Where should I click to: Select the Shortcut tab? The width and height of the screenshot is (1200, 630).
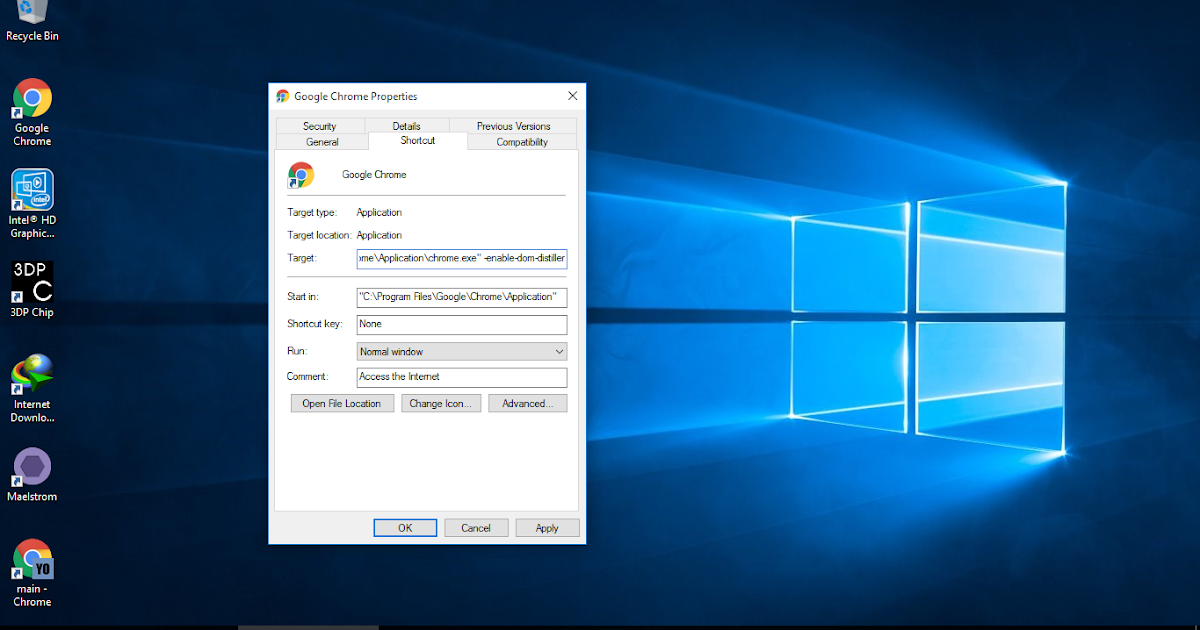click(418, 141)
